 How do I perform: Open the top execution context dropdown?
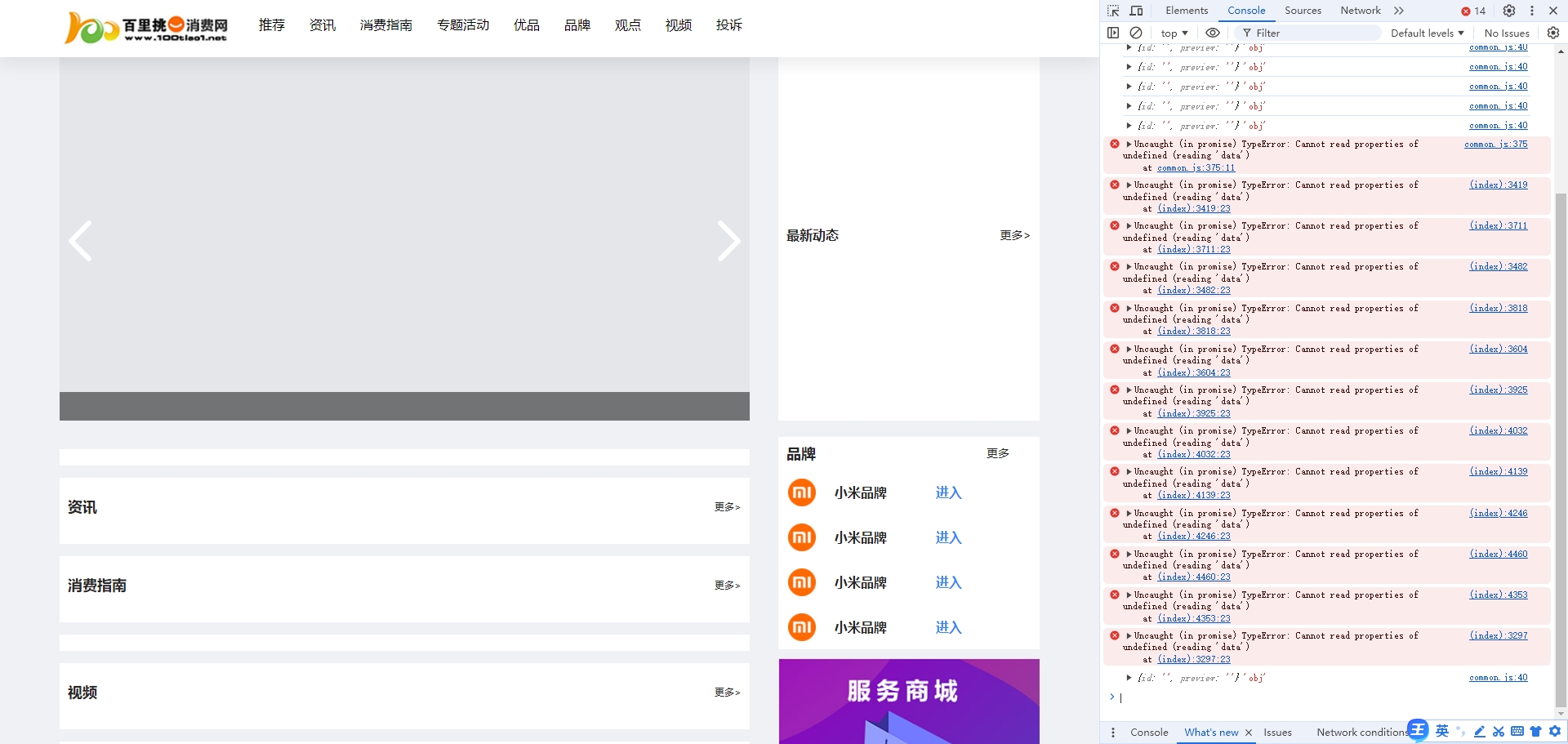1174,33
